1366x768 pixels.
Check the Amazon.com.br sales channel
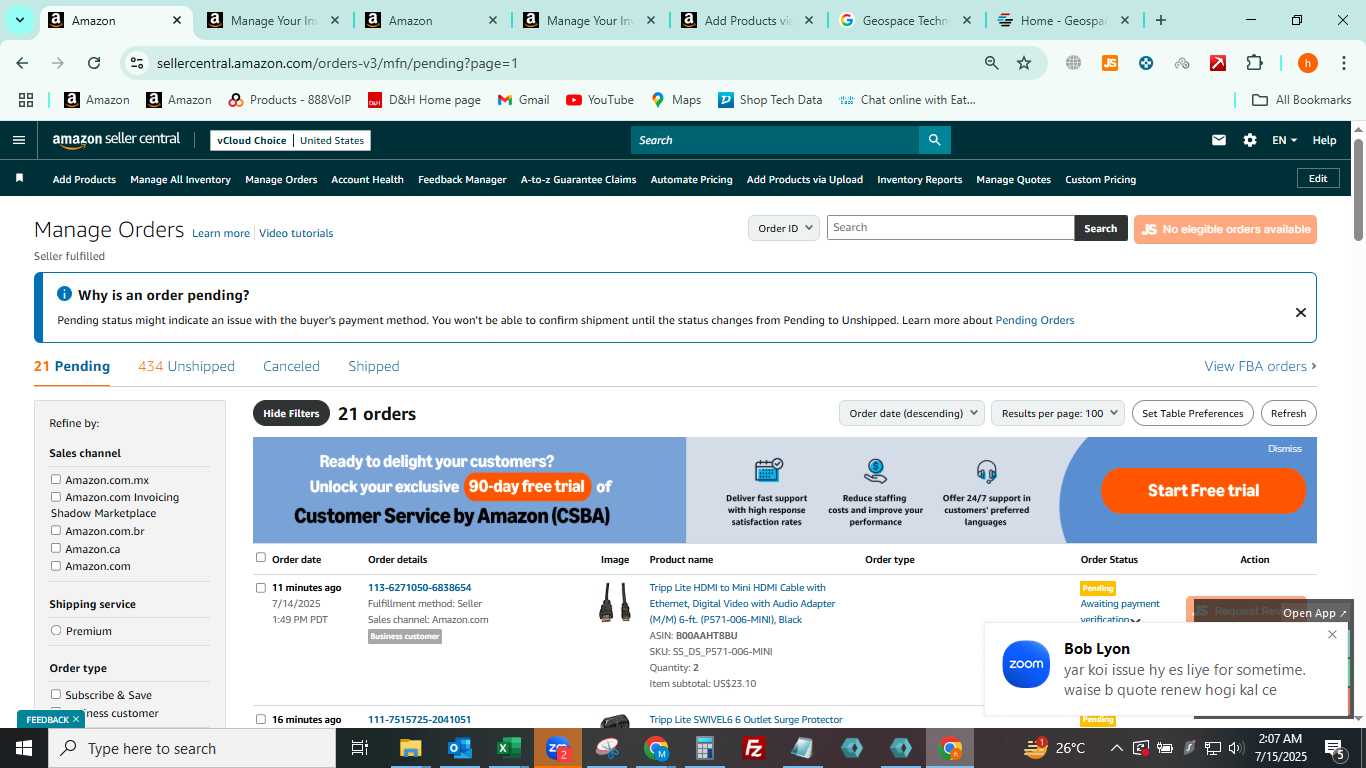pyautogui.click(x=56, y=531)
